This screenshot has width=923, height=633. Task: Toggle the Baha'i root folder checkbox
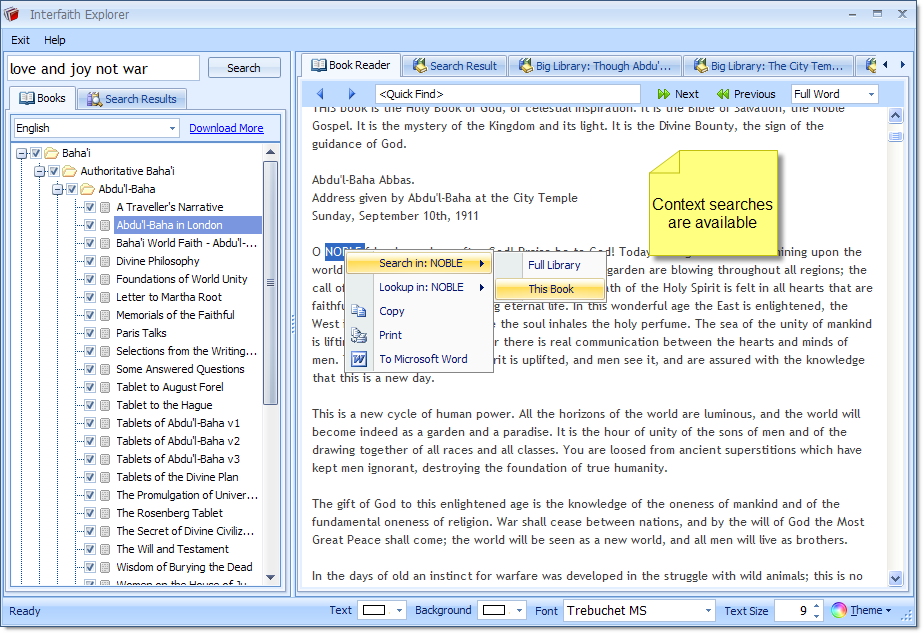(36, 153)
